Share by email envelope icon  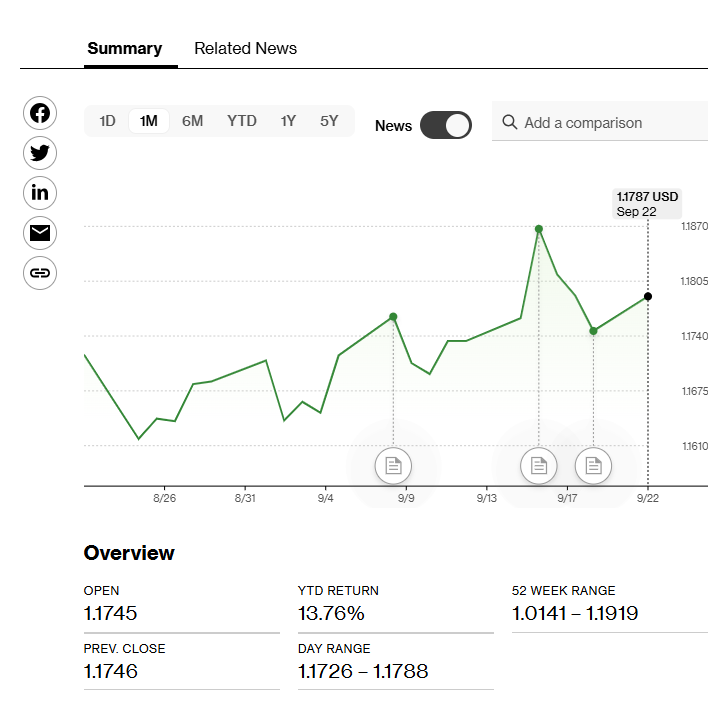40,233
